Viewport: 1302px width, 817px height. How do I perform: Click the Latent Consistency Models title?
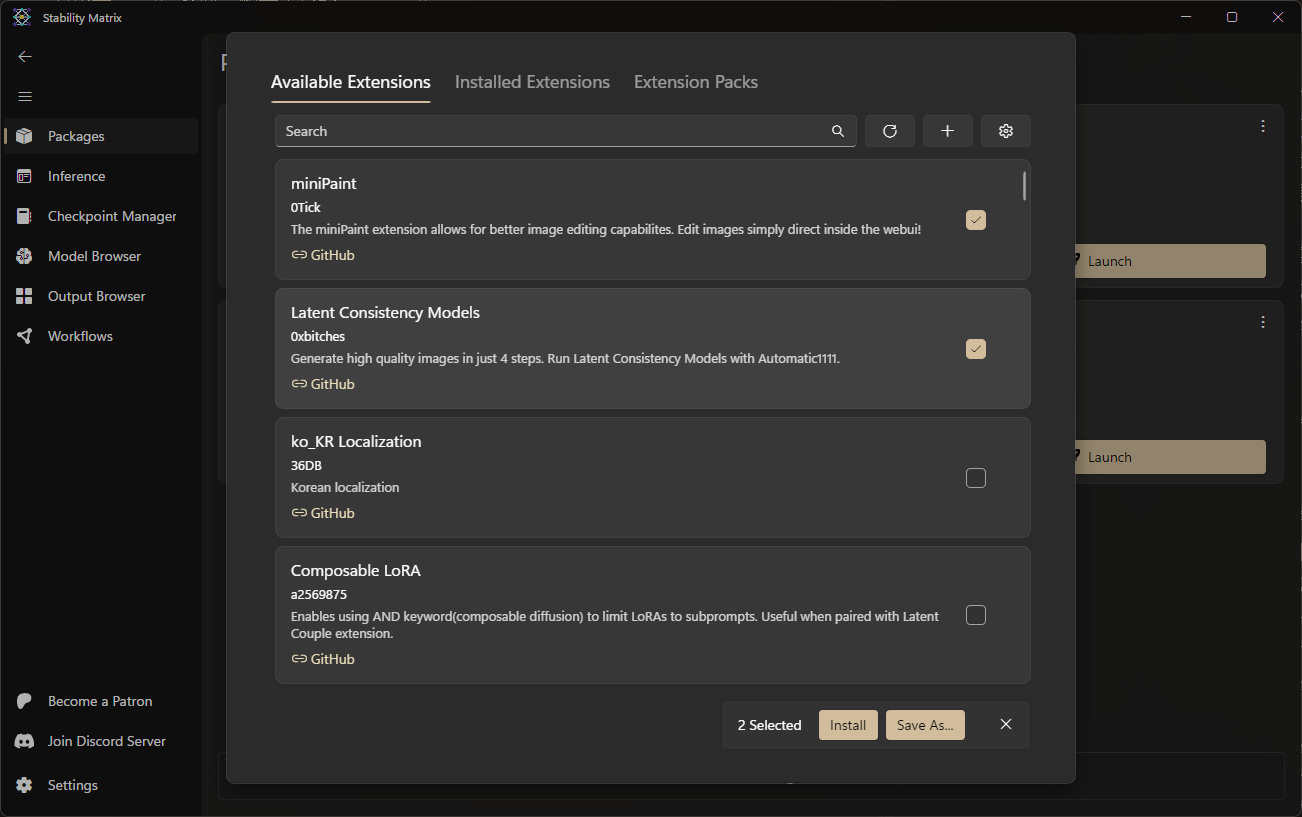click(385, 313)
